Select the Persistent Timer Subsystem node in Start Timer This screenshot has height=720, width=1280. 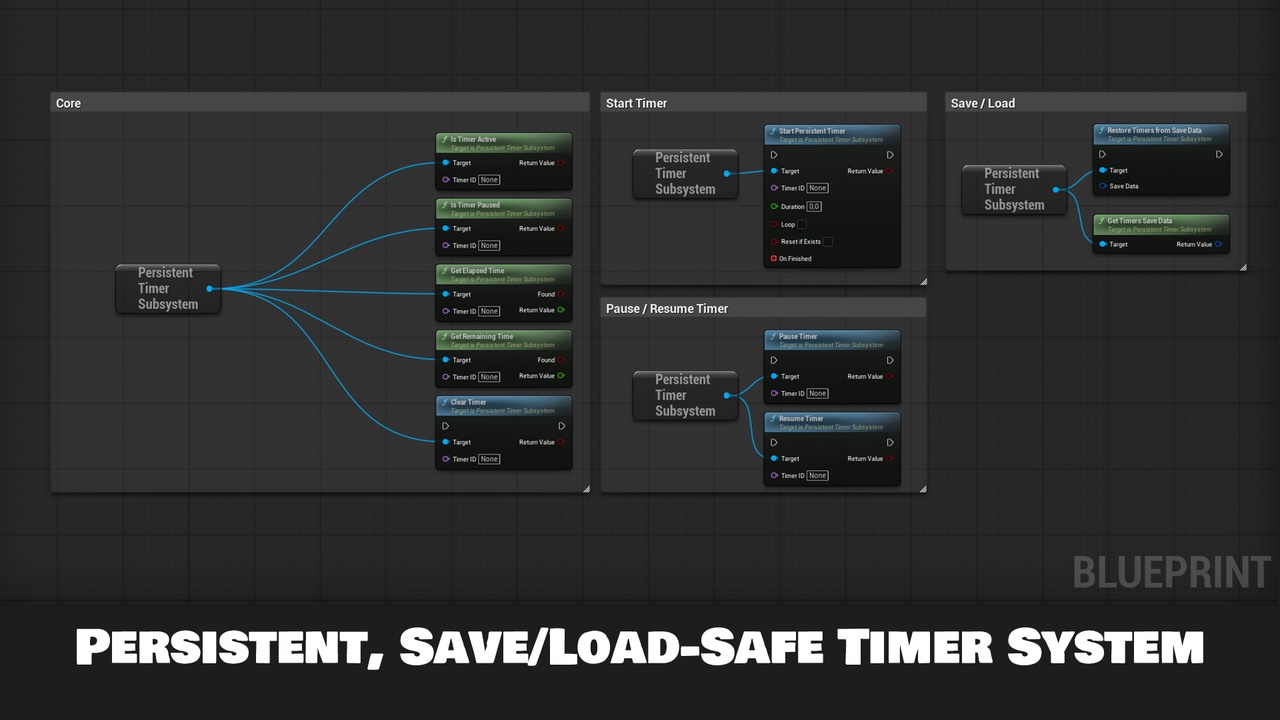685,173
